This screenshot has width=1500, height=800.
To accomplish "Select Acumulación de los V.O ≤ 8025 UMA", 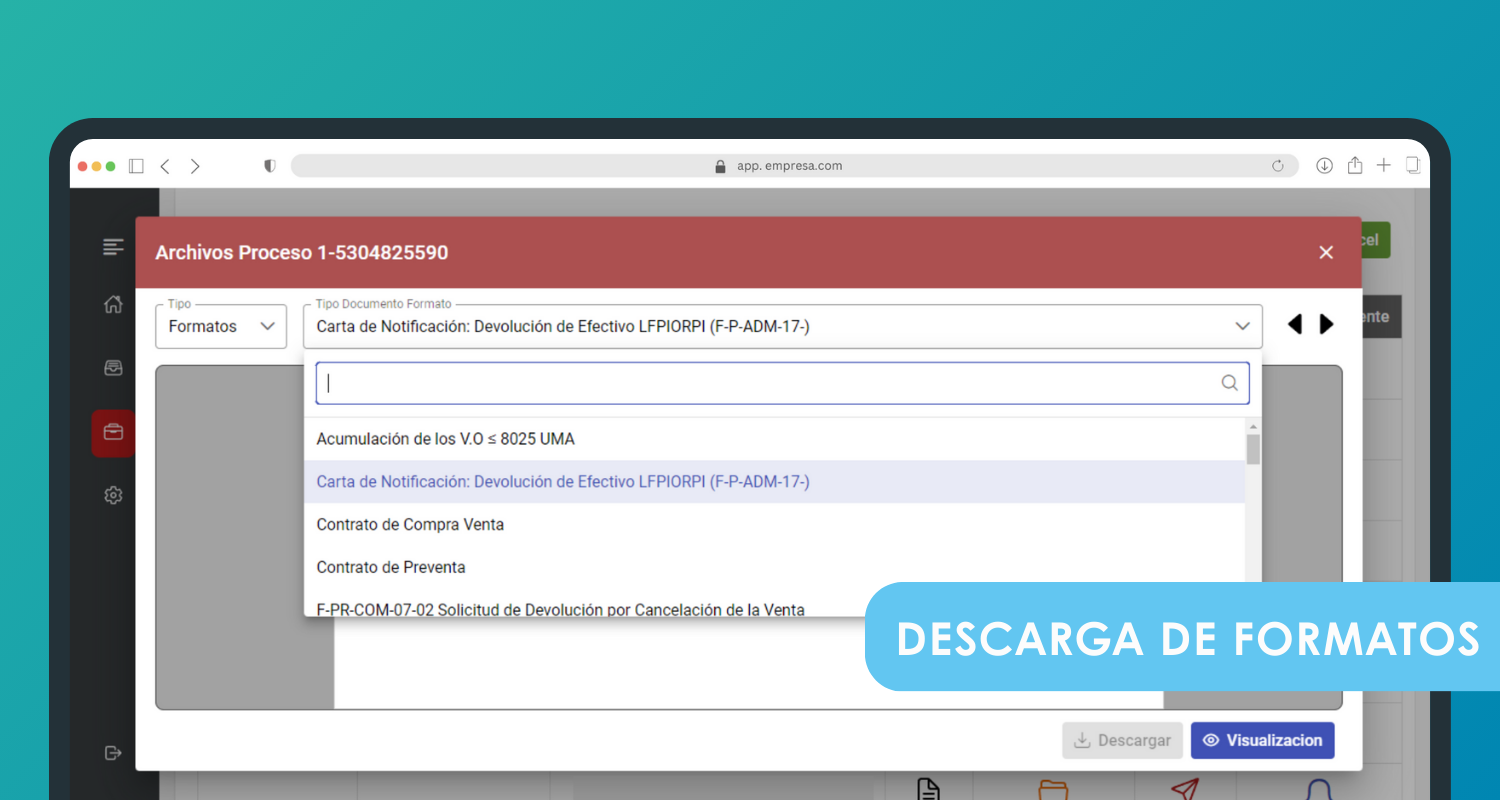I will pyautogui.click(x=445, y=439).
